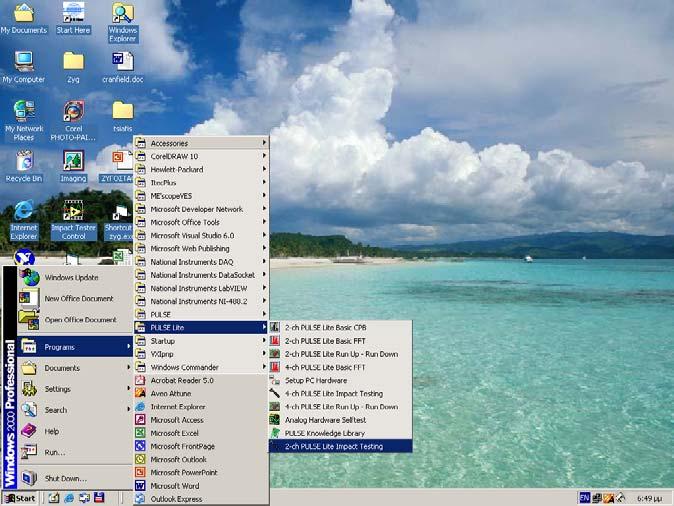Expand the Documents submenu arrow
Viewport: 674px width, 506px height.
pos(128,368)
